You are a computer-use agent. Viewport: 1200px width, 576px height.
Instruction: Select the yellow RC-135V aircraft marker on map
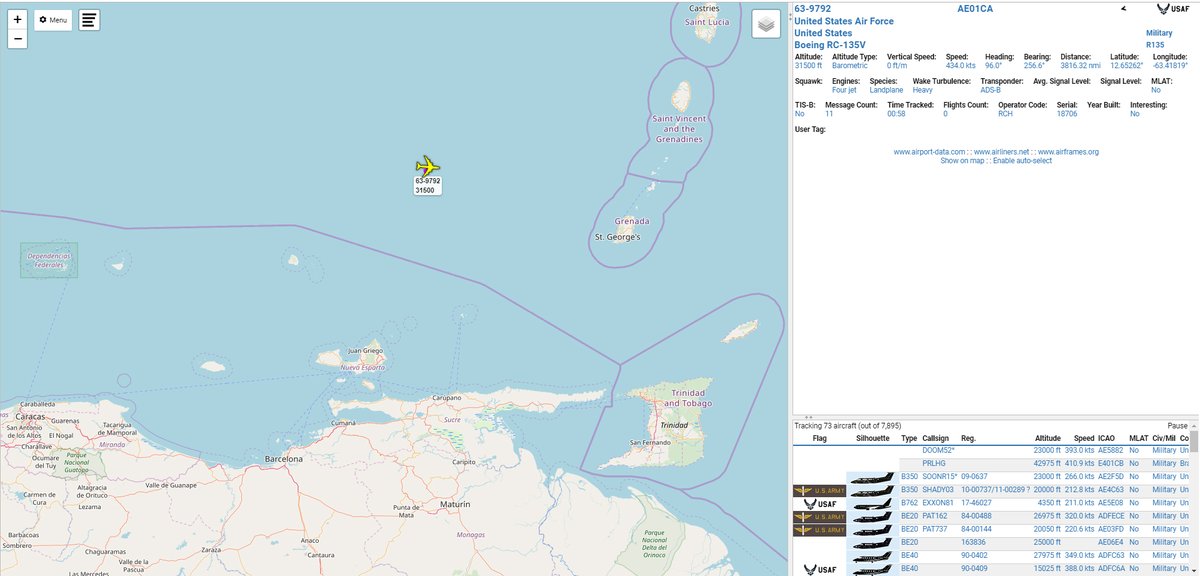(x=428, y=166)
